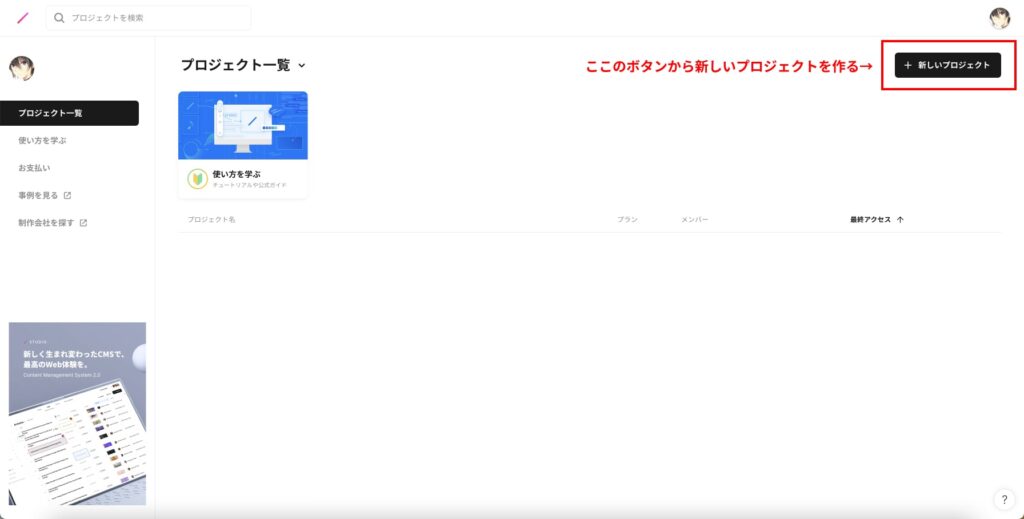Click external link icon beside 制作会社を探す

click(x=84, y=223)
